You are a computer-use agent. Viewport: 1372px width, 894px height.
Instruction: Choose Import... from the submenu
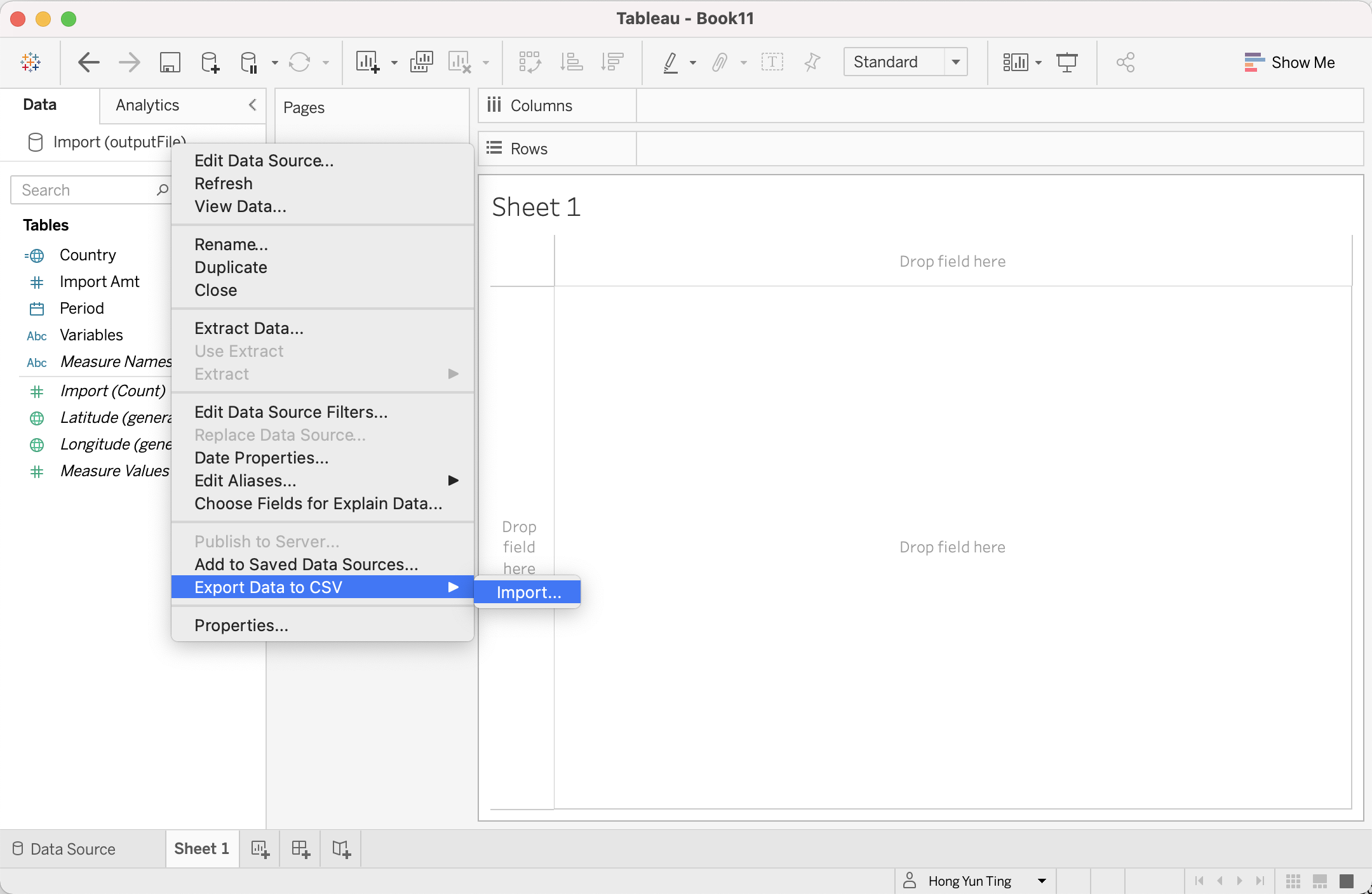(528, 592)
